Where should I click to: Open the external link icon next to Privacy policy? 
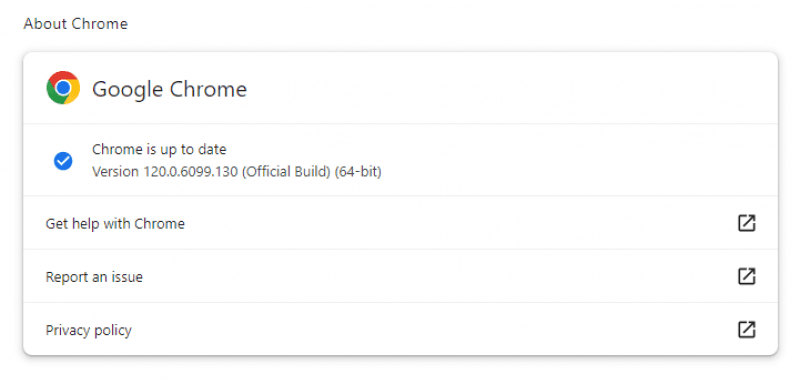pyautogui.click(x=746, y=329)
